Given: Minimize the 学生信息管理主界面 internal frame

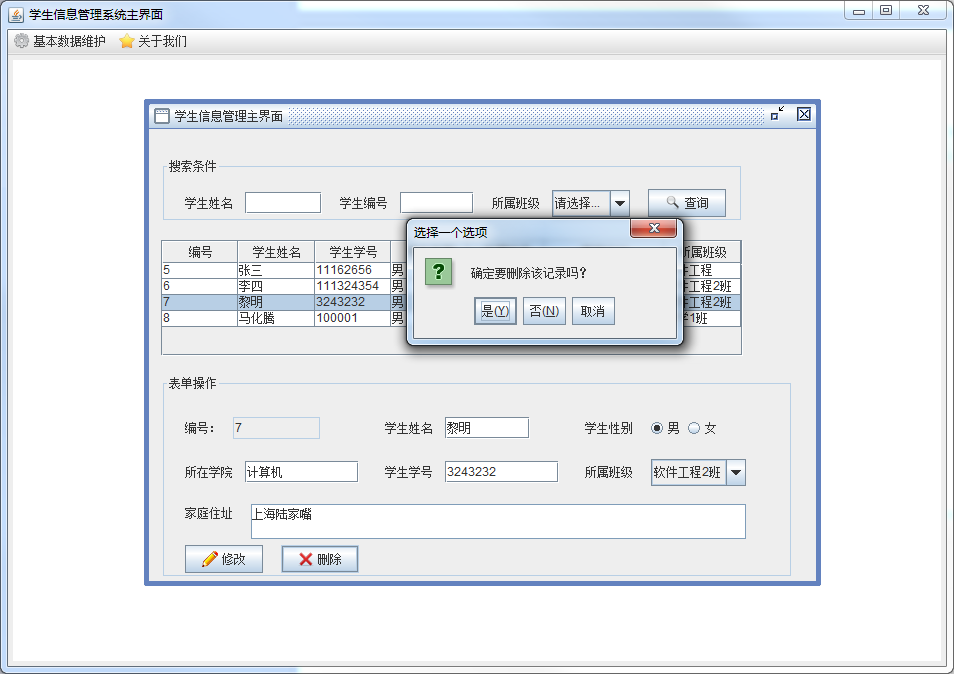Looking at the screenshot, I should point(778,114).
